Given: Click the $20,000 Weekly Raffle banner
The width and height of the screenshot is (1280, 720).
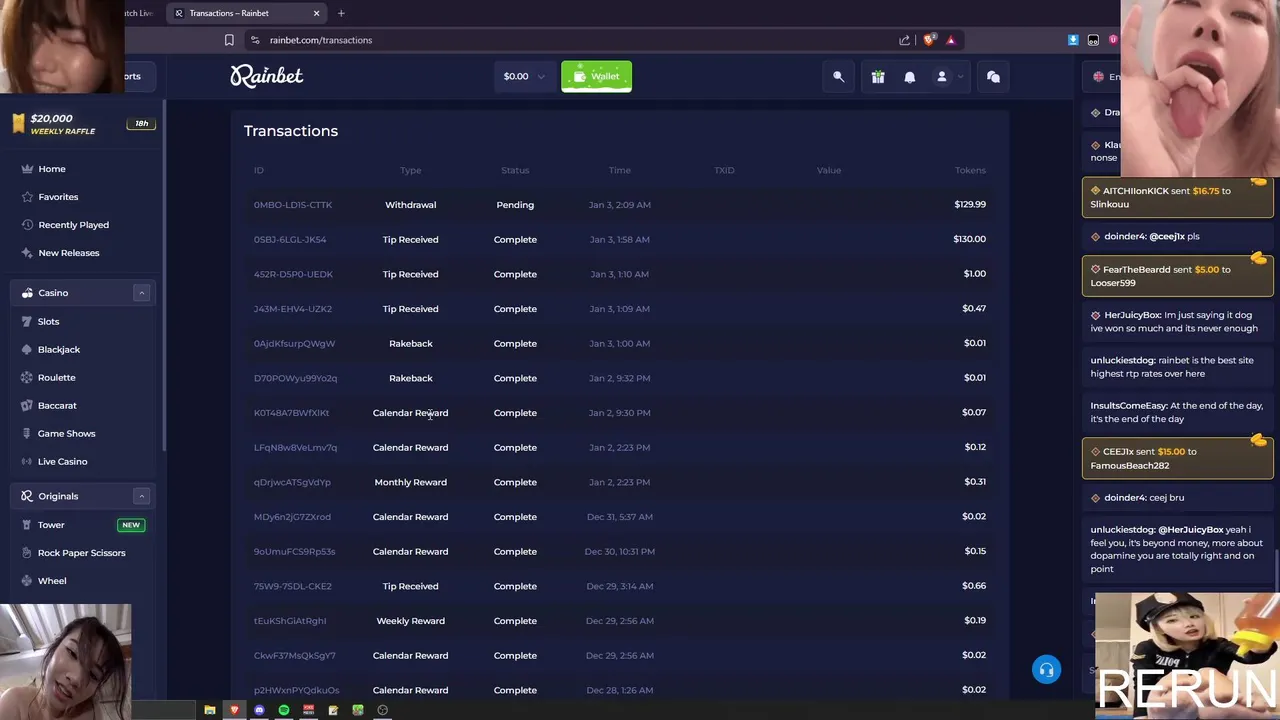Looking at the screenshot, I should pyautogui.click(x=82, y=124).
